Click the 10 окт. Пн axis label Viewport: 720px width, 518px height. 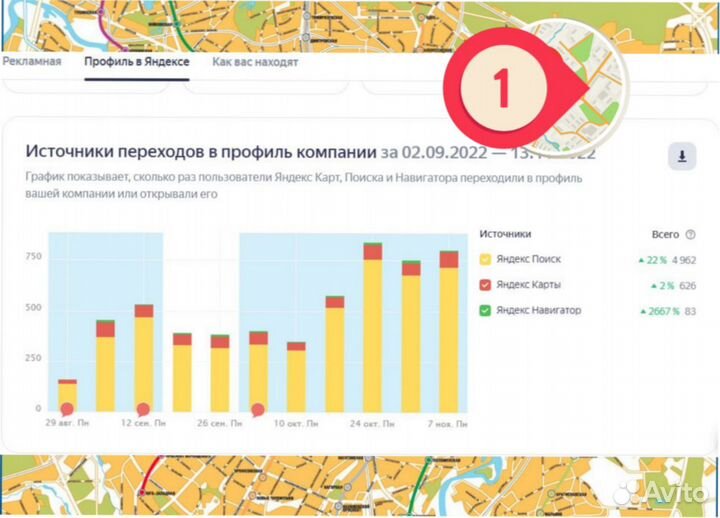(x=296, y=423)
